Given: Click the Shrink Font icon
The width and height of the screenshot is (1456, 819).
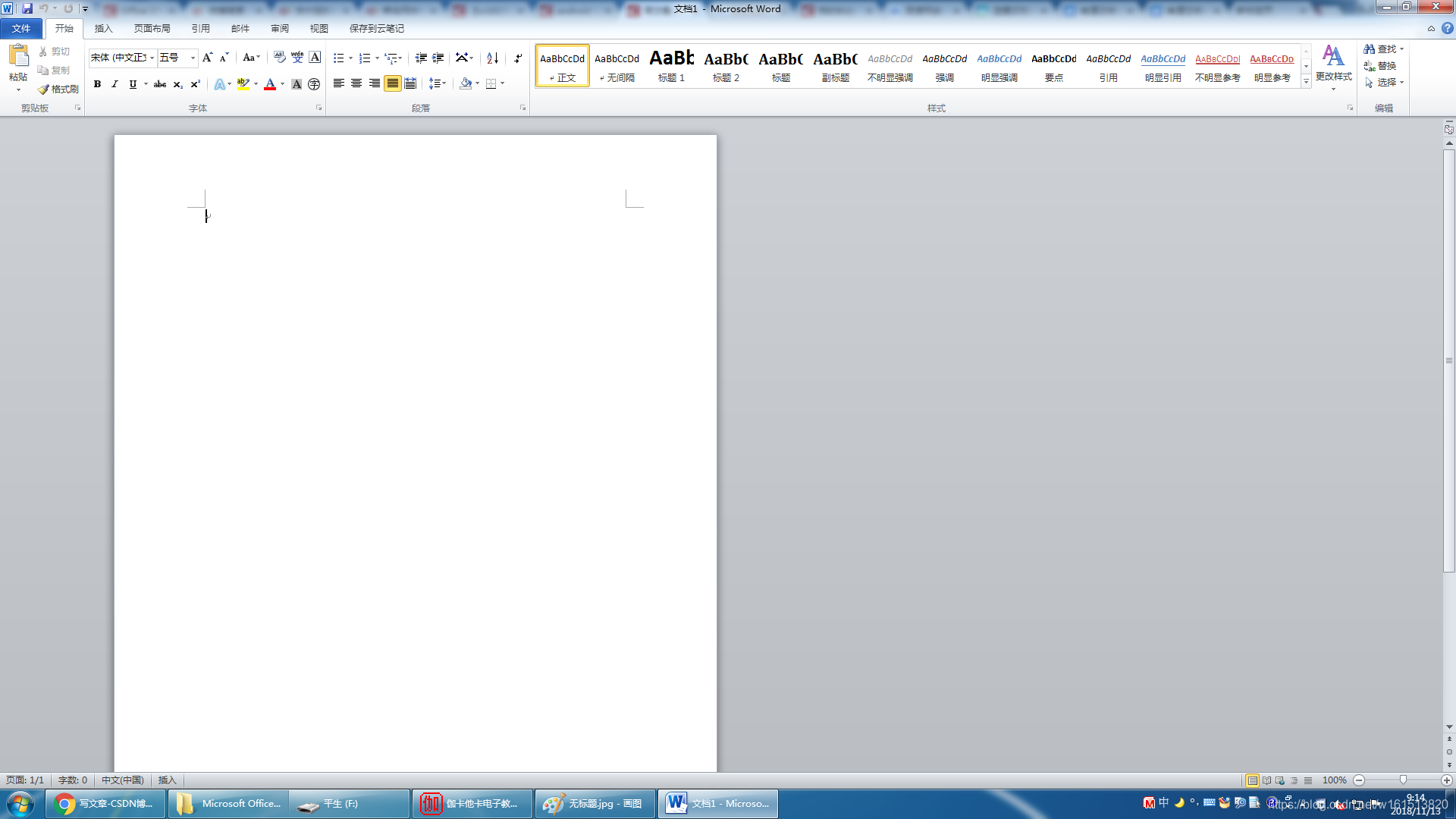Looking at the screenshot, I should [224, 58].
